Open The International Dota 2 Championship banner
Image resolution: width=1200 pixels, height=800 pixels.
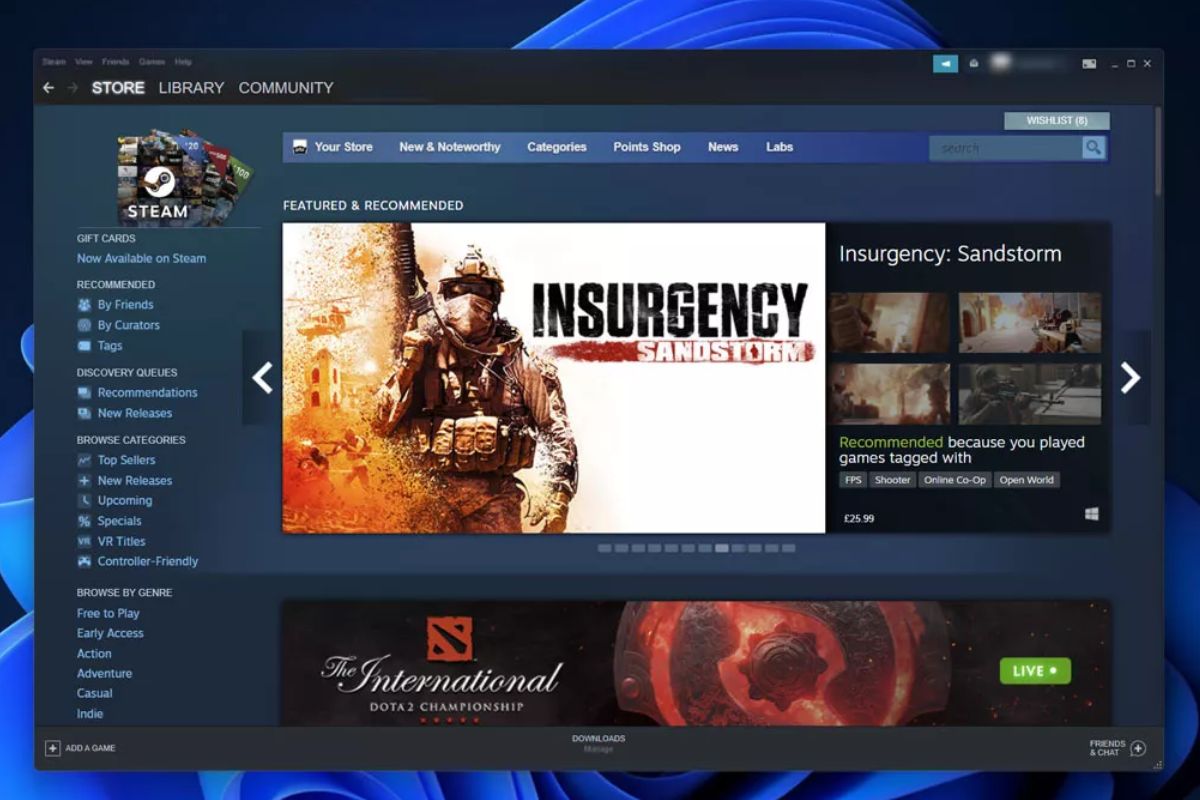(x=696, y=663)
